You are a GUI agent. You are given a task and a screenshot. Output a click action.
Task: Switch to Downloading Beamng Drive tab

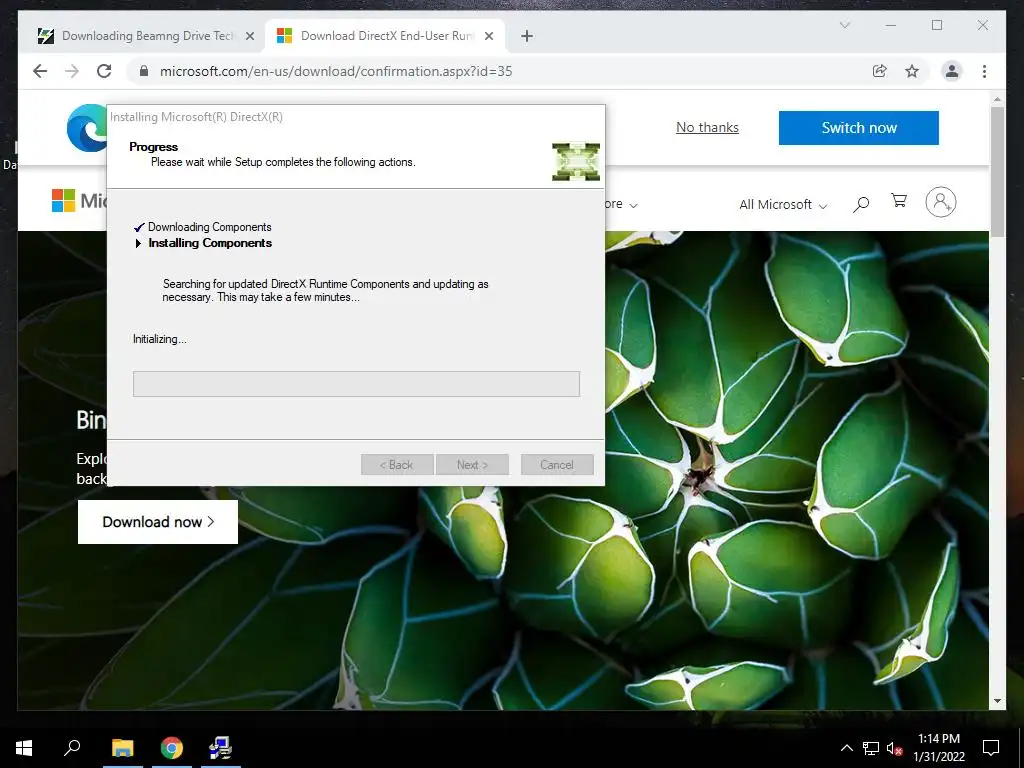pyautogui.click(x=144, y=36)
